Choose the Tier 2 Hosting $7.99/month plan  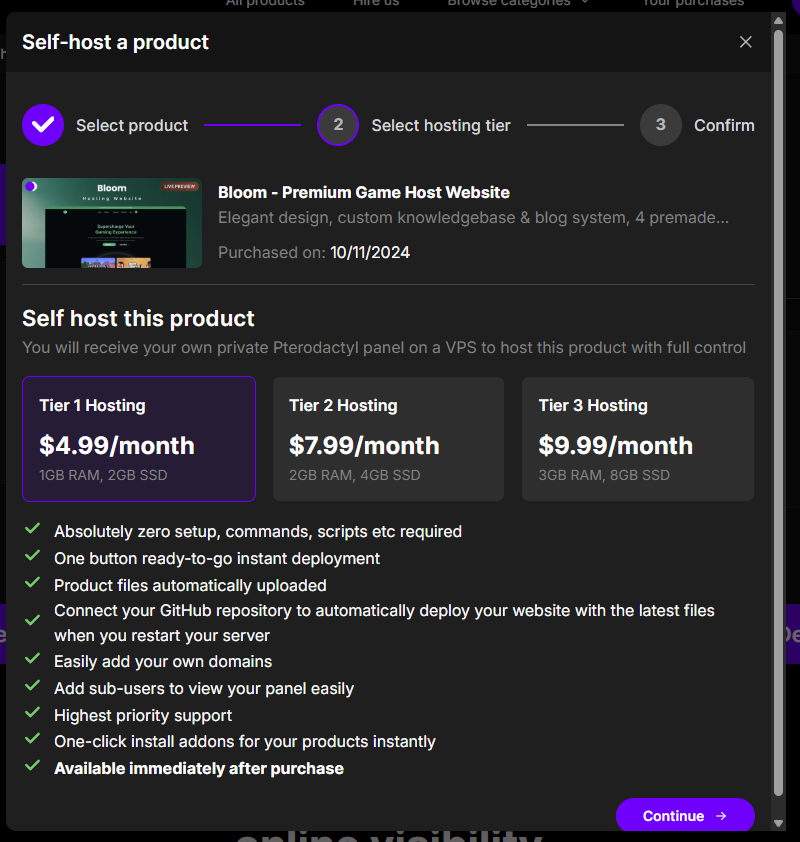pyautogui.click(x=388, y=439)
